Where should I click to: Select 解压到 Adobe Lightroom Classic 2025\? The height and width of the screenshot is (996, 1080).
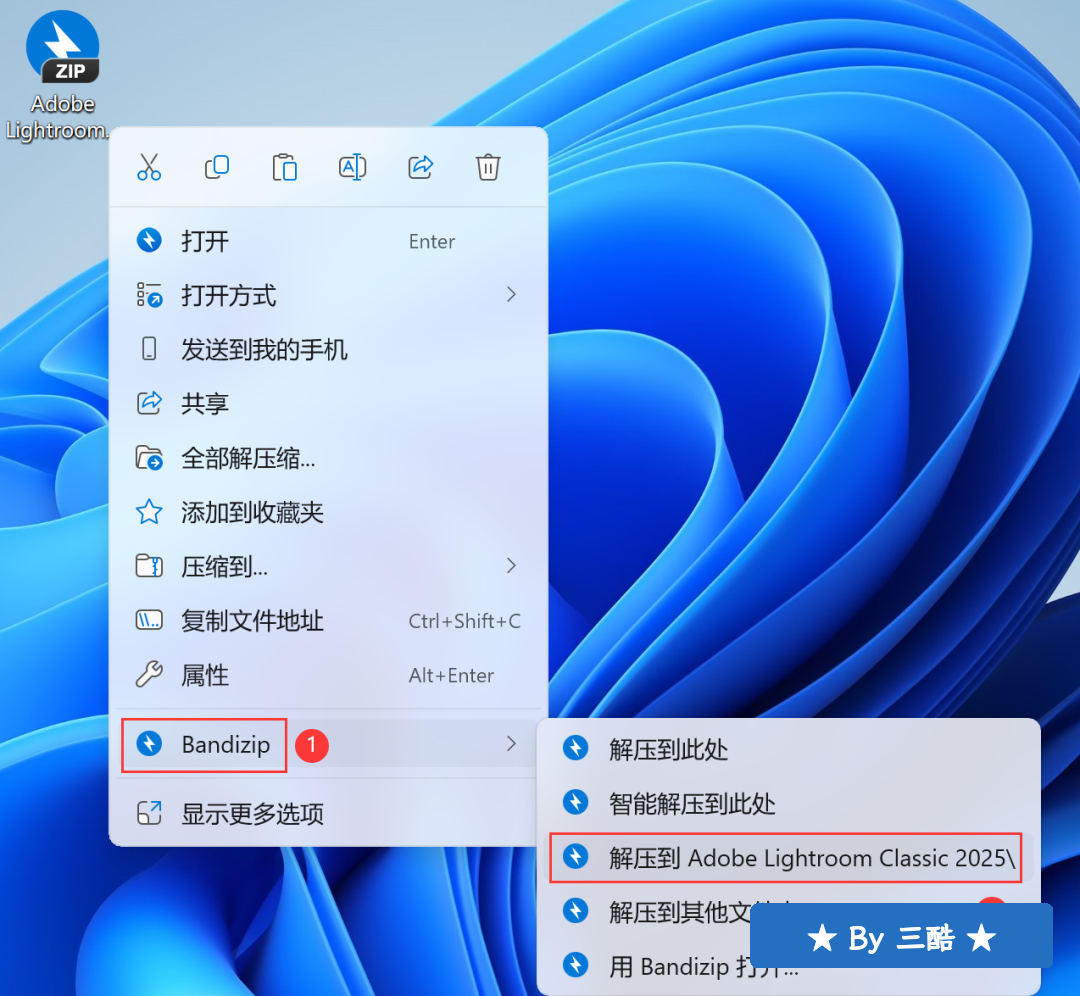pos(788,858)
